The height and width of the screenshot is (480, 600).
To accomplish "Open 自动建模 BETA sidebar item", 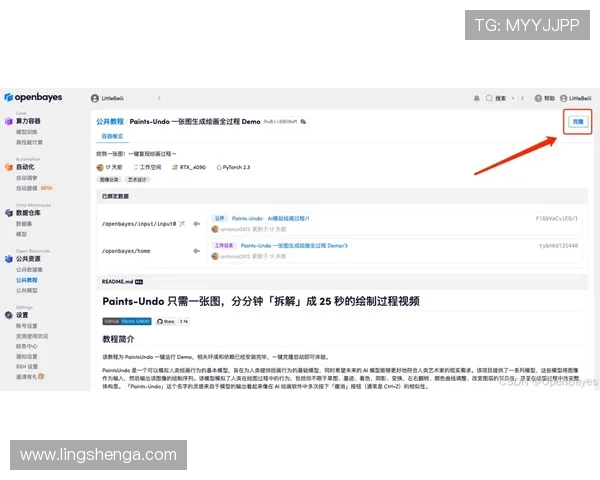I will coord(34,188).
